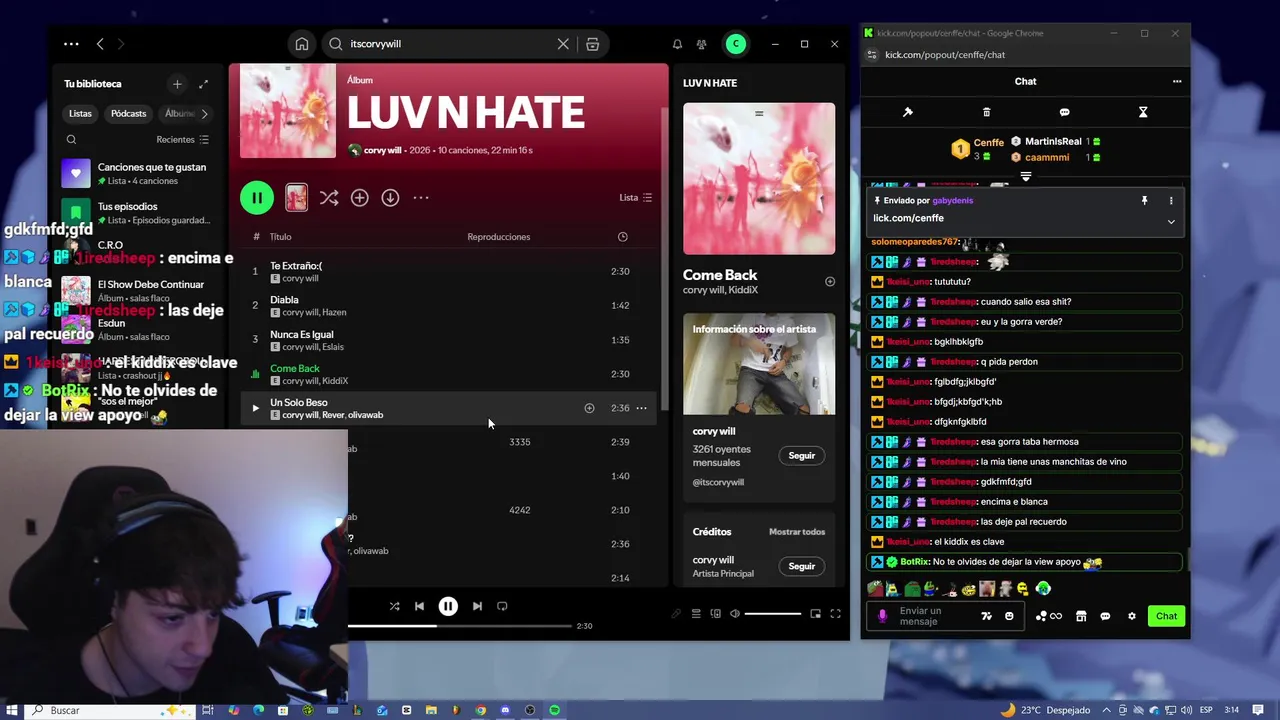1280x720 pixels.
Task: Open the Lista view options dropdown
Action: point(636,198)
